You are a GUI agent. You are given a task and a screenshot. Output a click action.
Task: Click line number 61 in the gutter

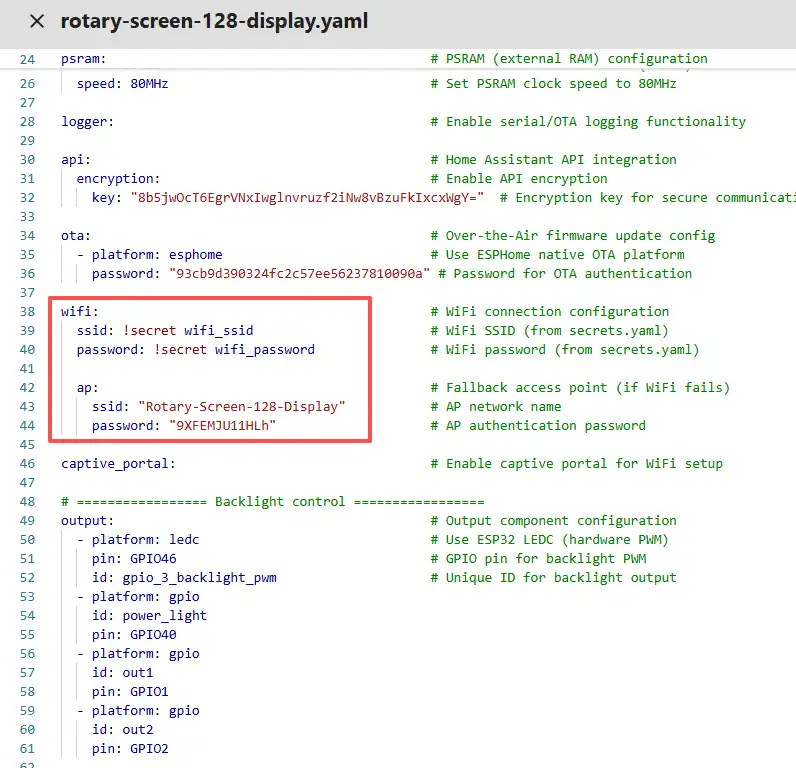27,748
